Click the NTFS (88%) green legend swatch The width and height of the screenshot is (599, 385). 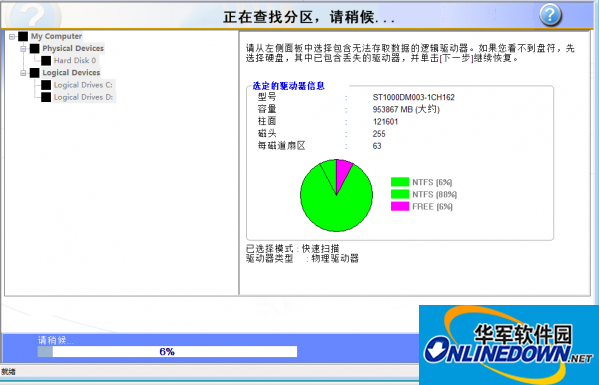click(x=400, y=194)
